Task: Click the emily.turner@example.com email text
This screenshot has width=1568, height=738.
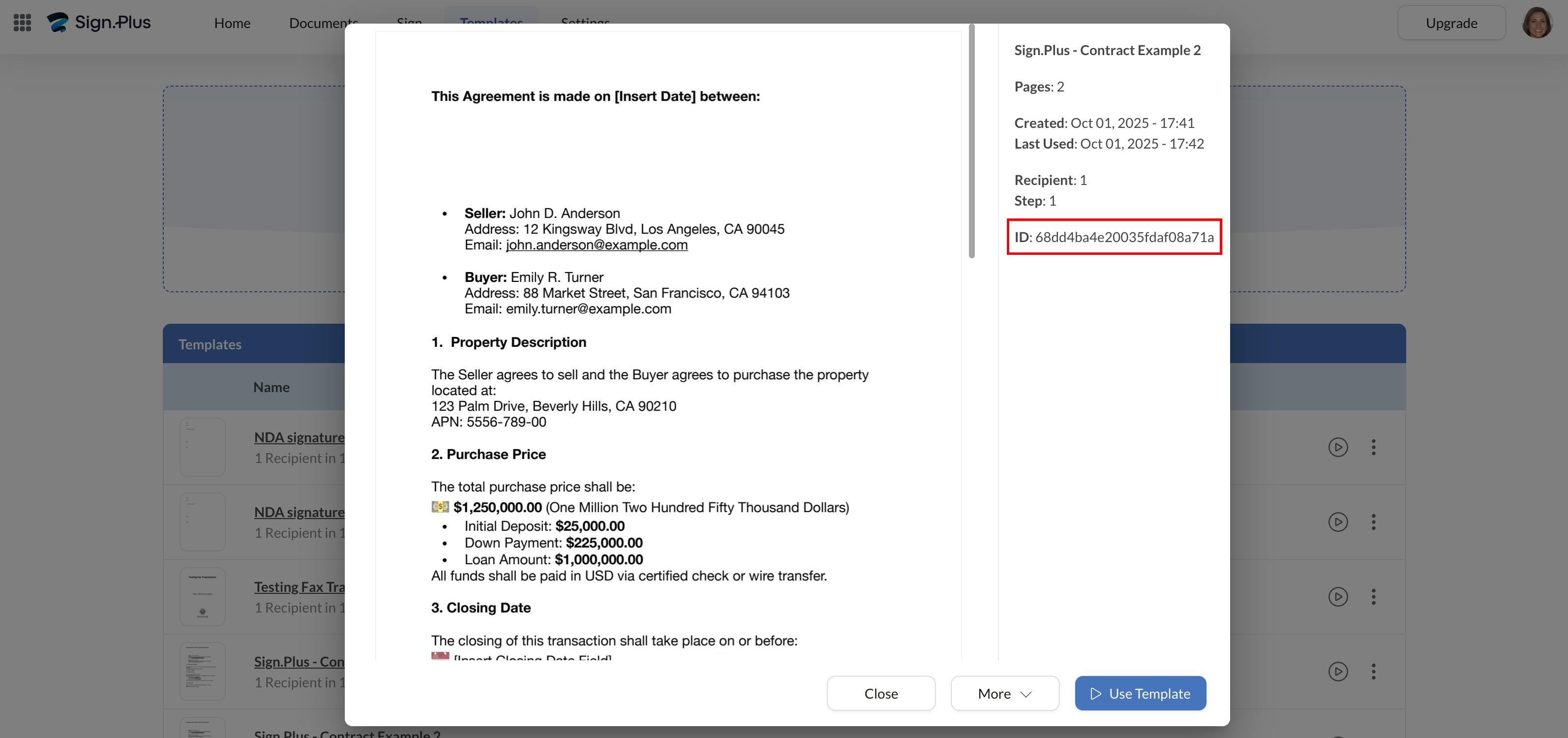Action: (589, 308)
